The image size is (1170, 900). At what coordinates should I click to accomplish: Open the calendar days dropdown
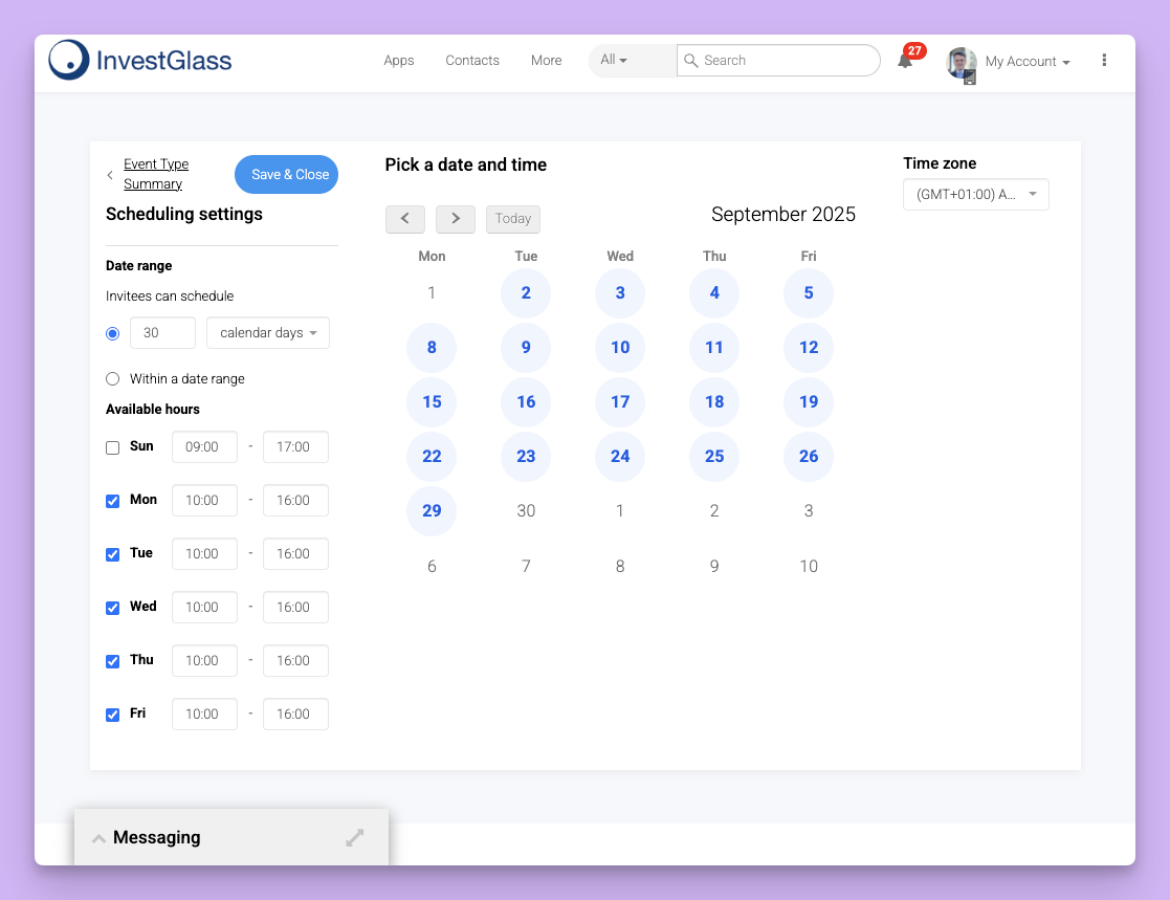(x=268, y=333)
